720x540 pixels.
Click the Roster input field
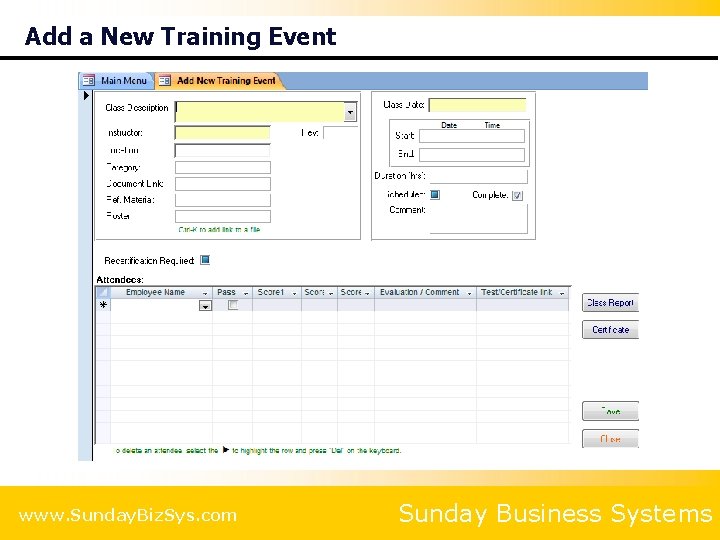223,216
